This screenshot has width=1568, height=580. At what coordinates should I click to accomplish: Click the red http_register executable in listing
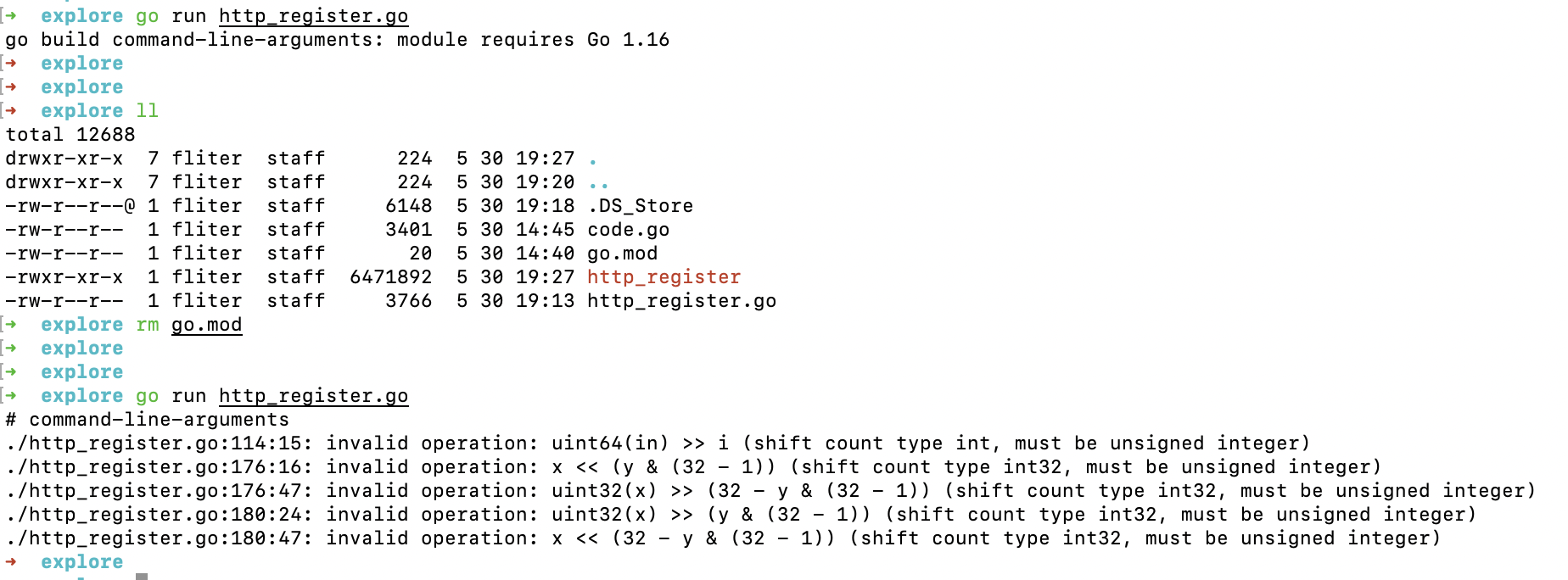click(664, 277)
